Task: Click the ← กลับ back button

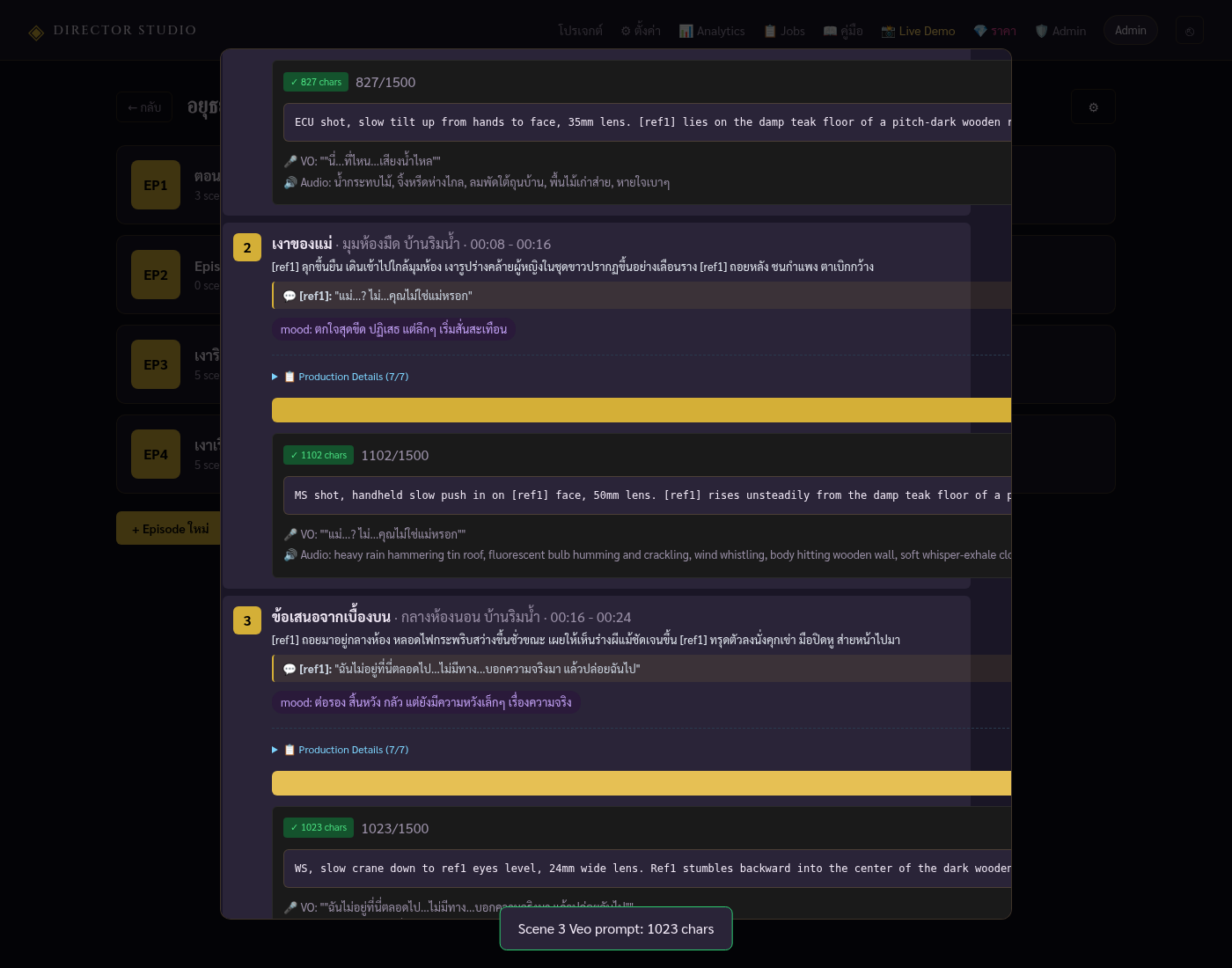Action: click(x=144, y=107)
